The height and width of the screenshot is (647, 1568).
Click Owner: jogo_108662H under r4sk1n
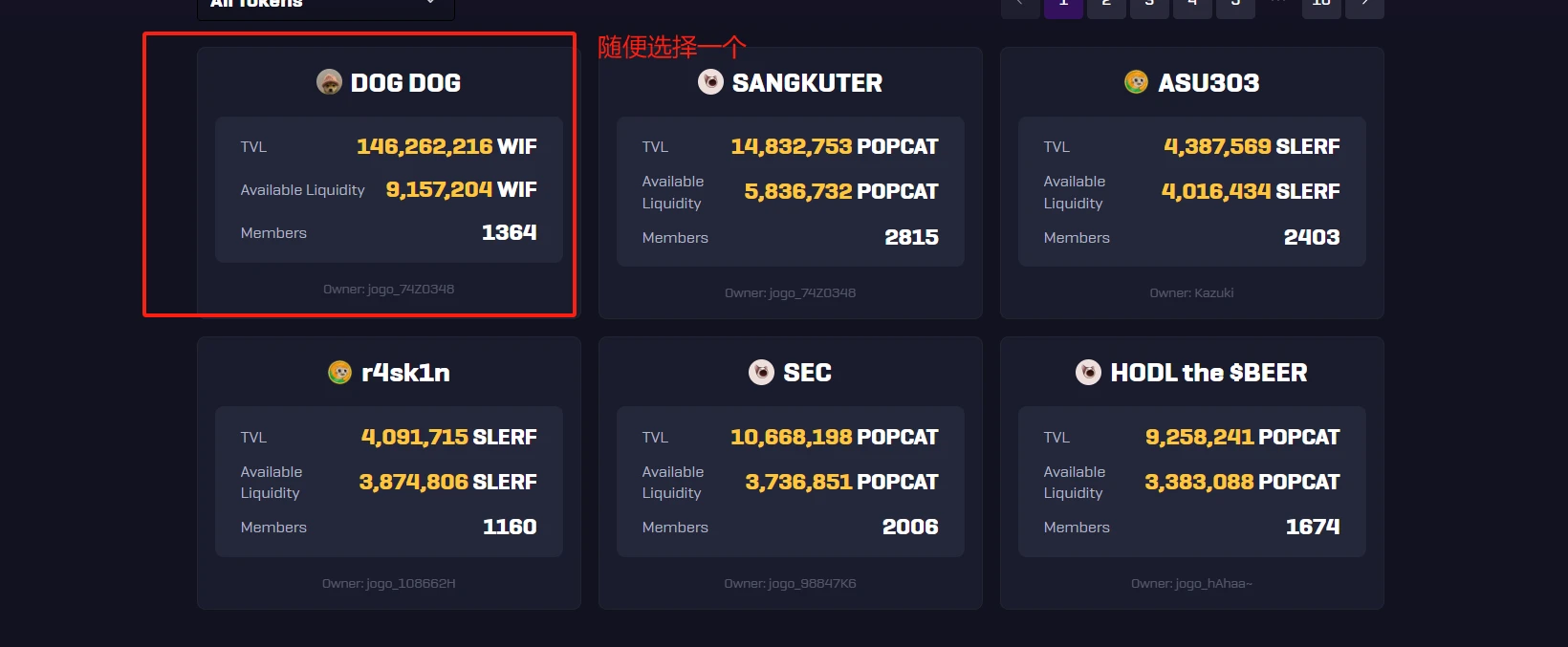[388, 584]
